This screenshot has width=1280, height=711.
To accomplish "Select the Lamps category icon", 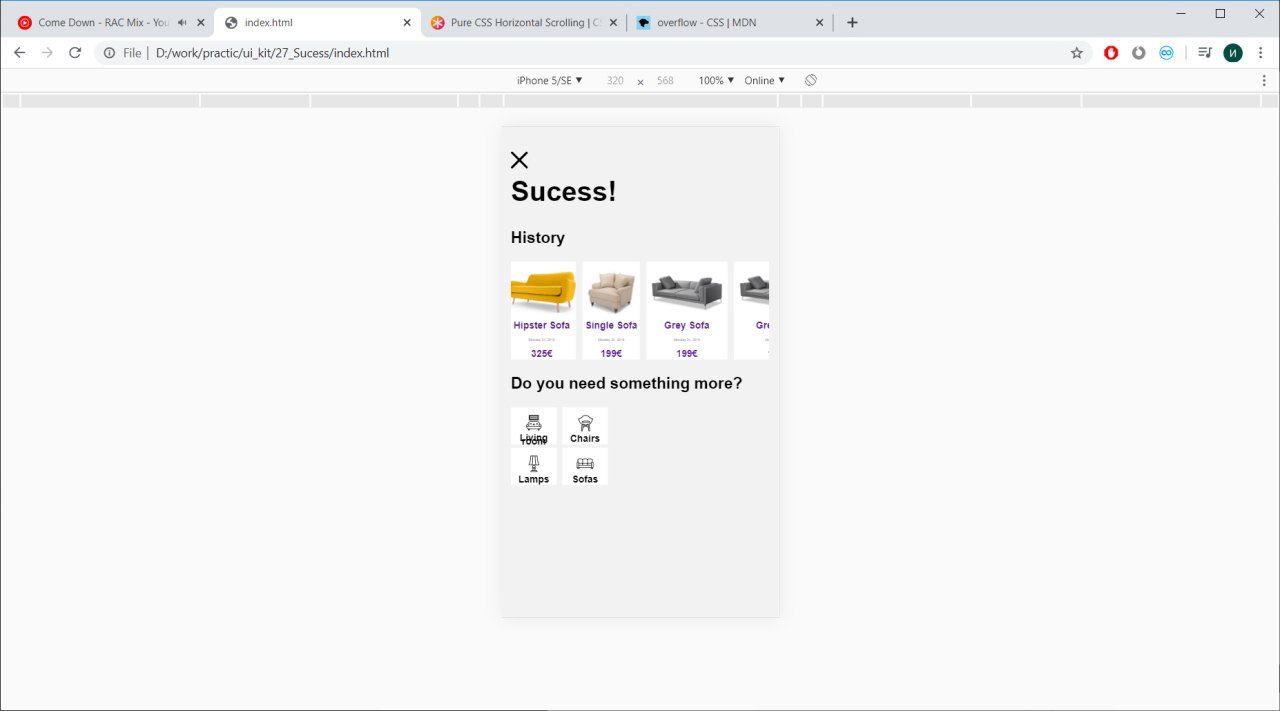I will coord(534,463).
